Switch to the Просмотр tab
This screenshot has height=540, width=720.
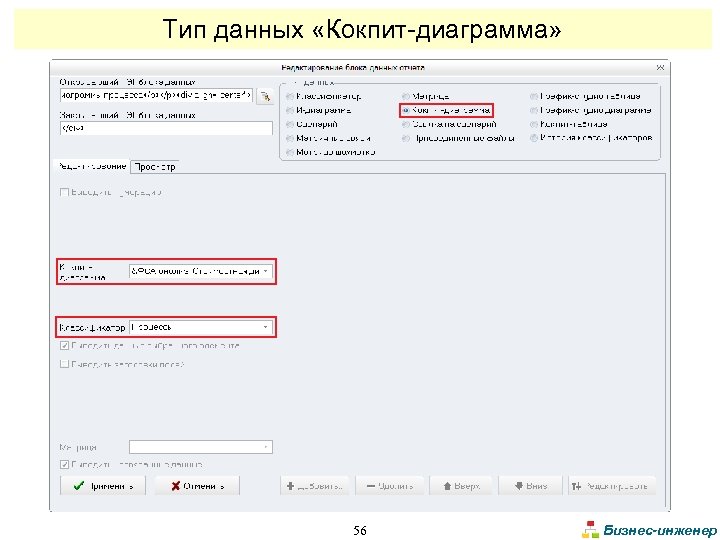click(x=155, y=167)
